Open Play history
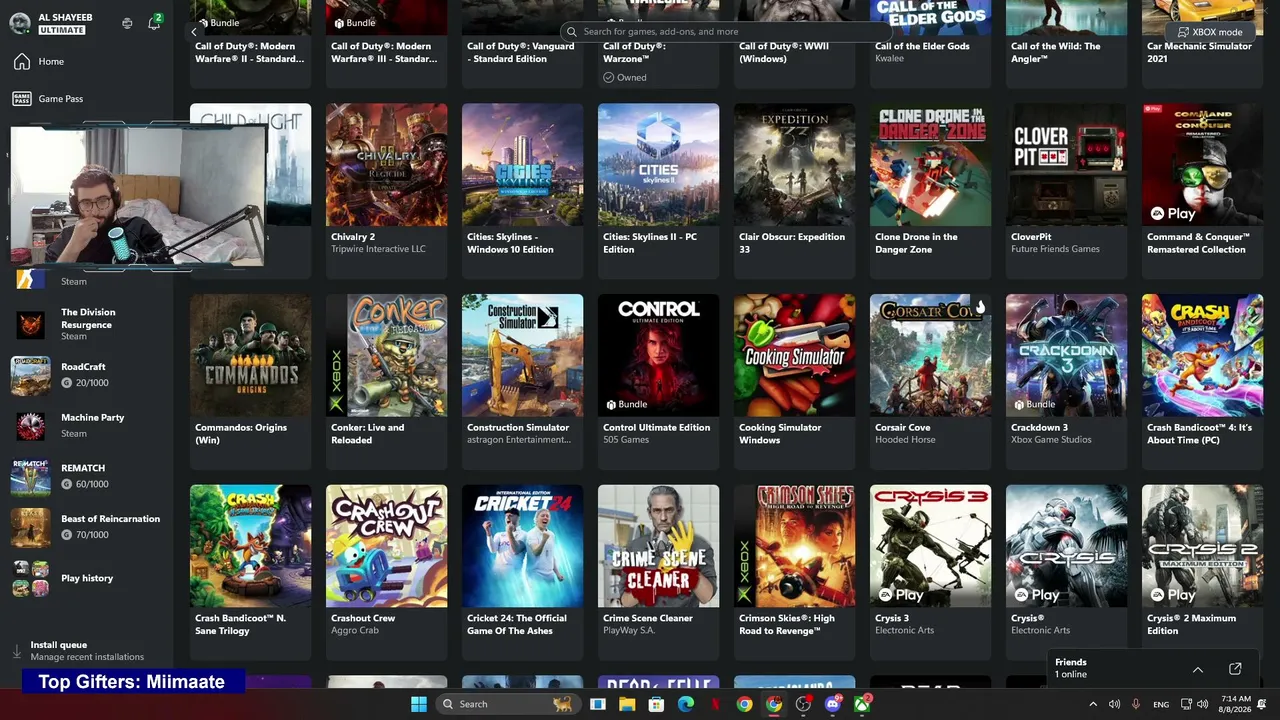Viewport: 1280px width, 720px height. pyautogui.click(x=87, y=578)
